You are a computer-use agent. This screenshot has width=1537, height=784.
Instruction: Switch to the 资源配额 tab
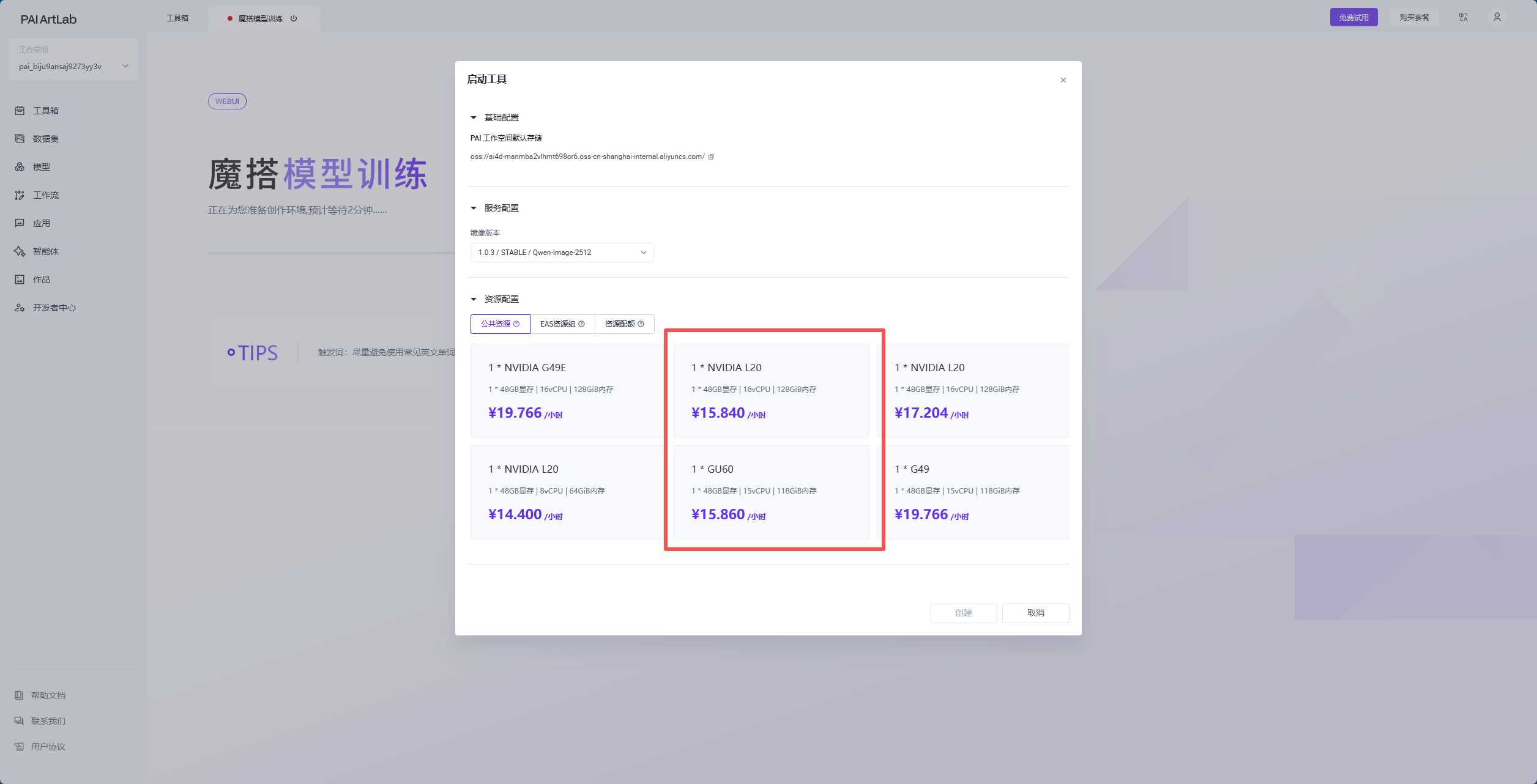click(x=619, y=324)
